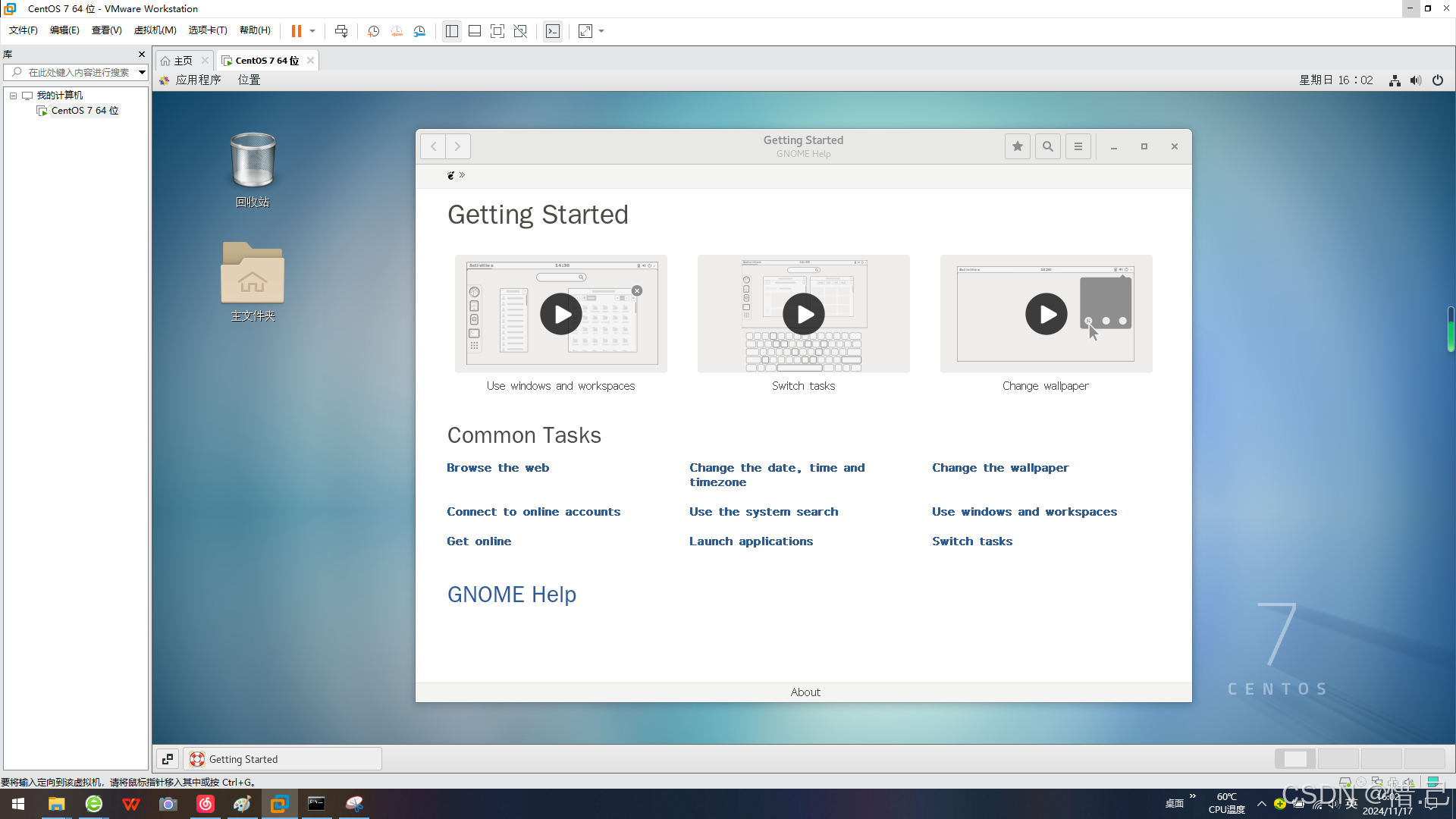Switch to the 主页 tab

(x=184, y=61)
